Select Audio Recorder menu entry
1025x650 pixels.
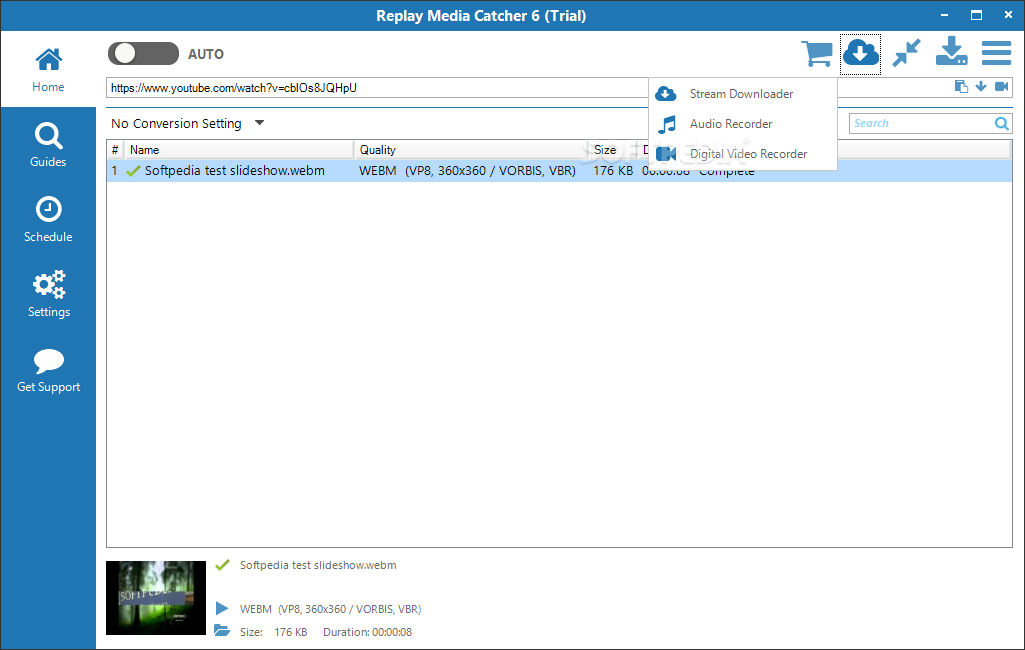(x=743, y=124)
